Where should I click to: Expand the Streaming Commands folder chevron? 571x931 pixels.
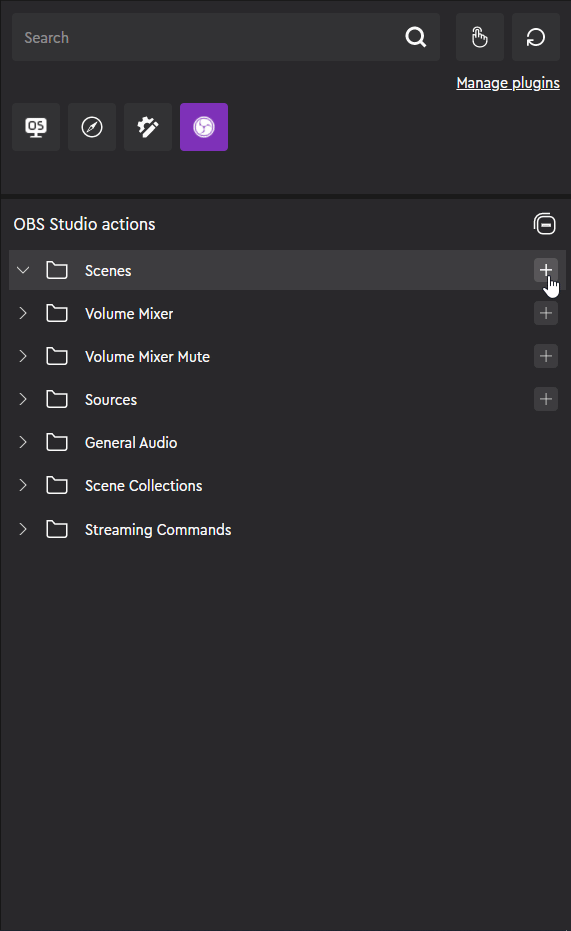[x=23, y=529]
